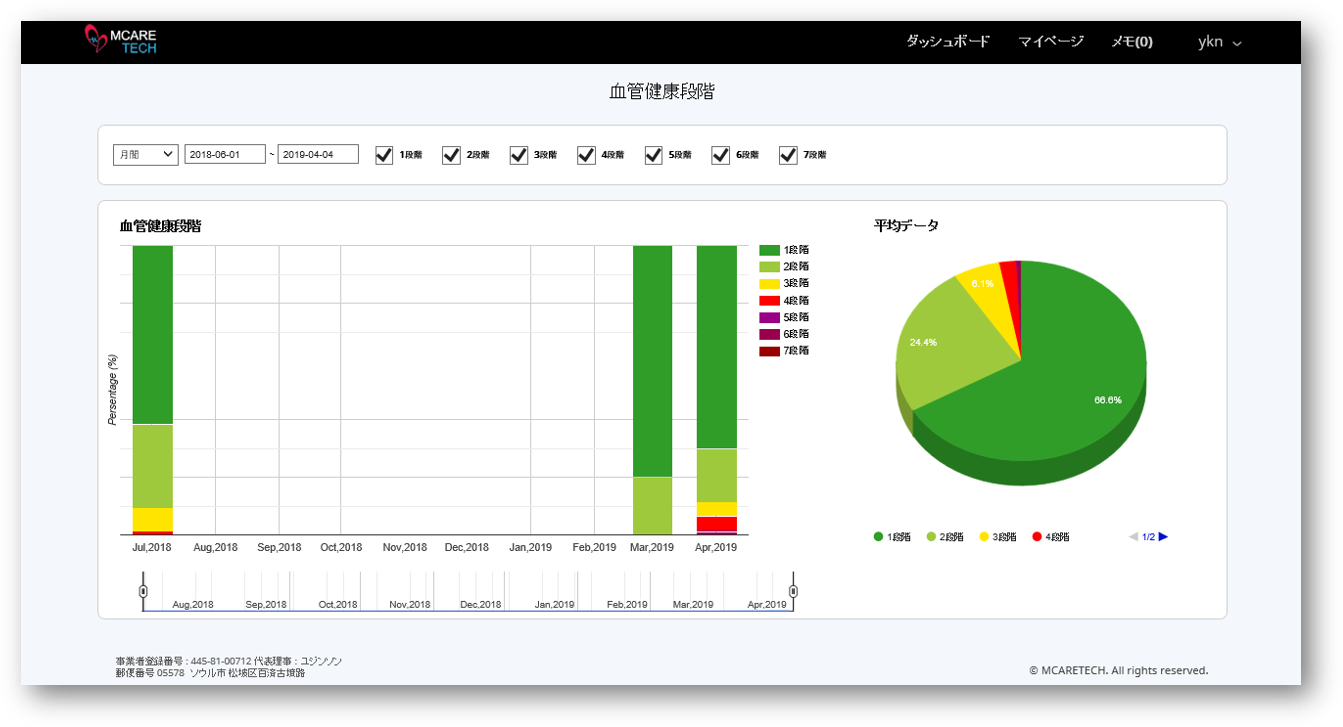Viewport: 1343px width, 727px height.
Task: Click the red 4段階 pie legend dot
Action: tap(1037, 537)
